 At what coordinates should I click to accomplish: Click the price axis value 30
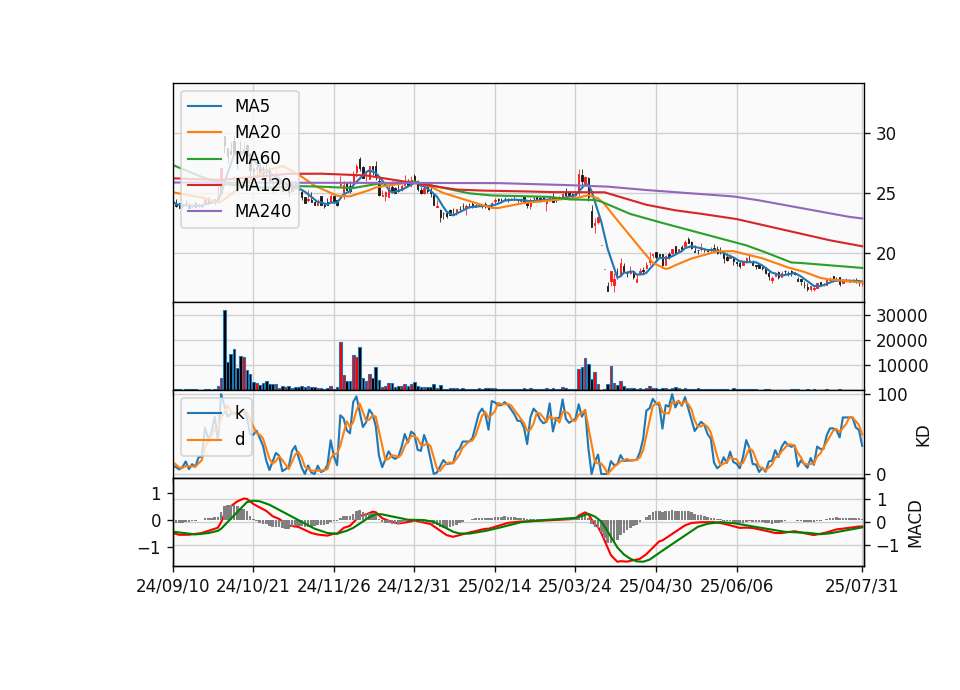pyautogui.click(x=885, y=134)
